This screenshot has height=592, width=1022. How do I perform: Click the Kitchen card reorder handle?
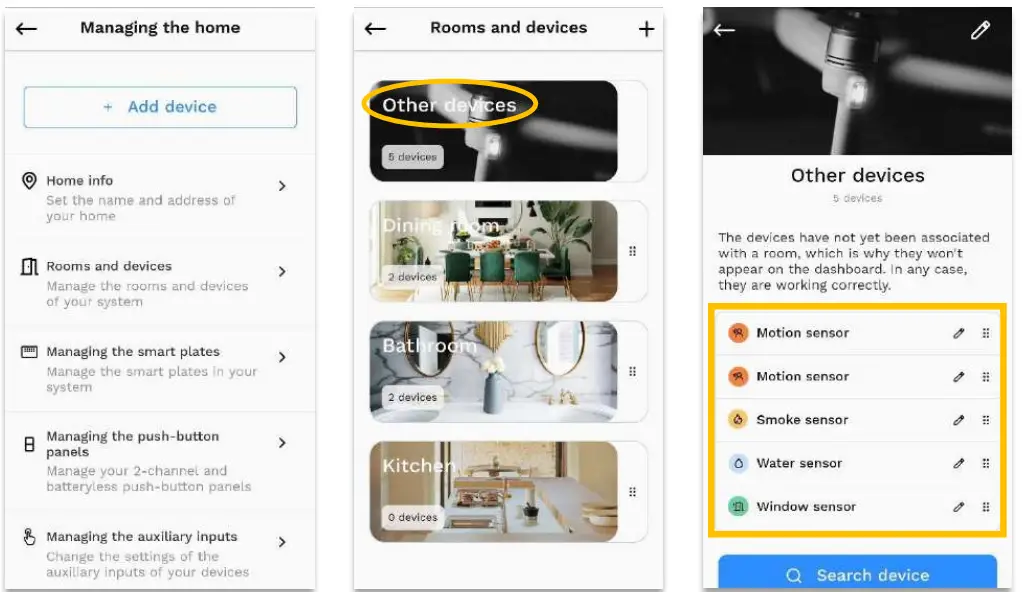pos(632,492)
